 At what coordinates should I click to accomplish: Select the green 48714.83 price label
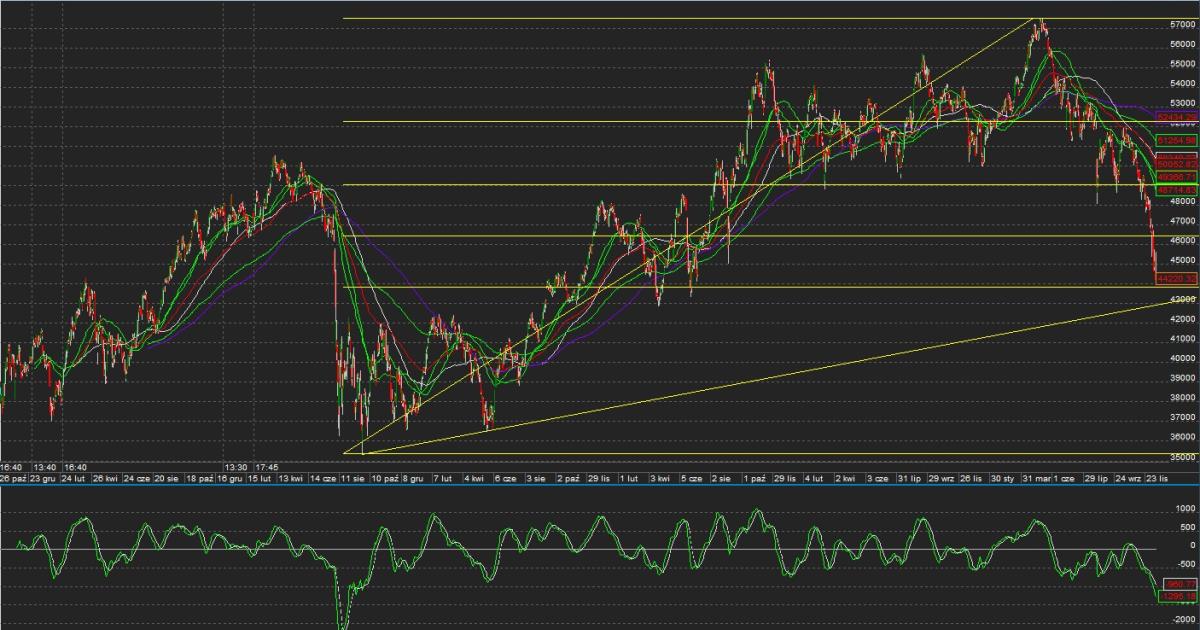[1176, 188]
